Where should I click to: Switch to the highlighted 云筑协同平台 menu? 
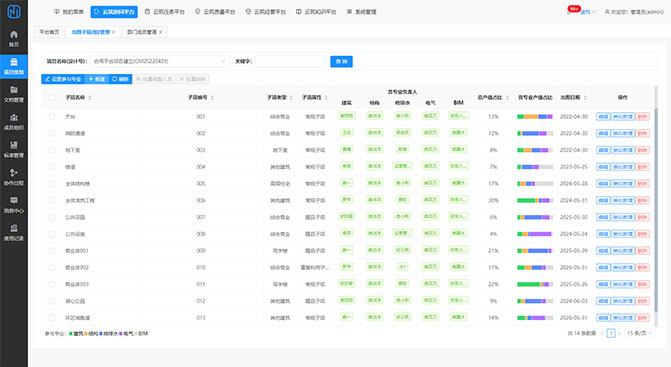pos(114,12)
